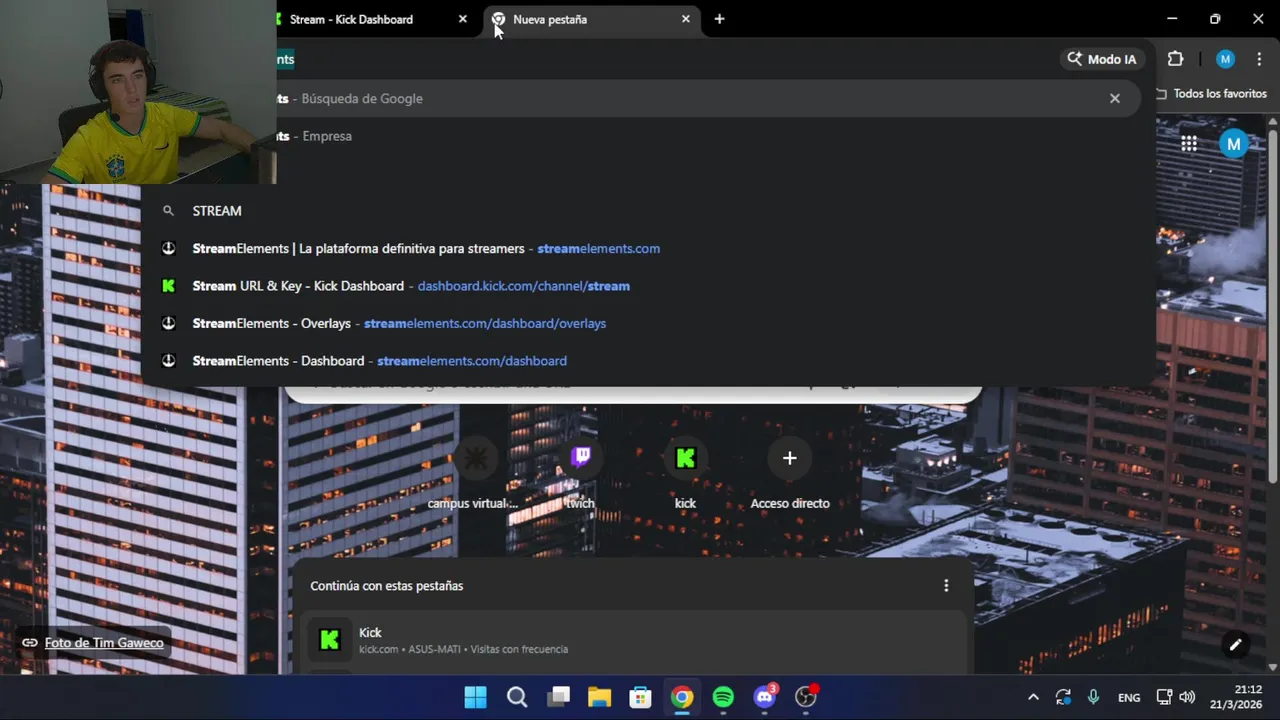Open Windows Start menu

[476, 697]
